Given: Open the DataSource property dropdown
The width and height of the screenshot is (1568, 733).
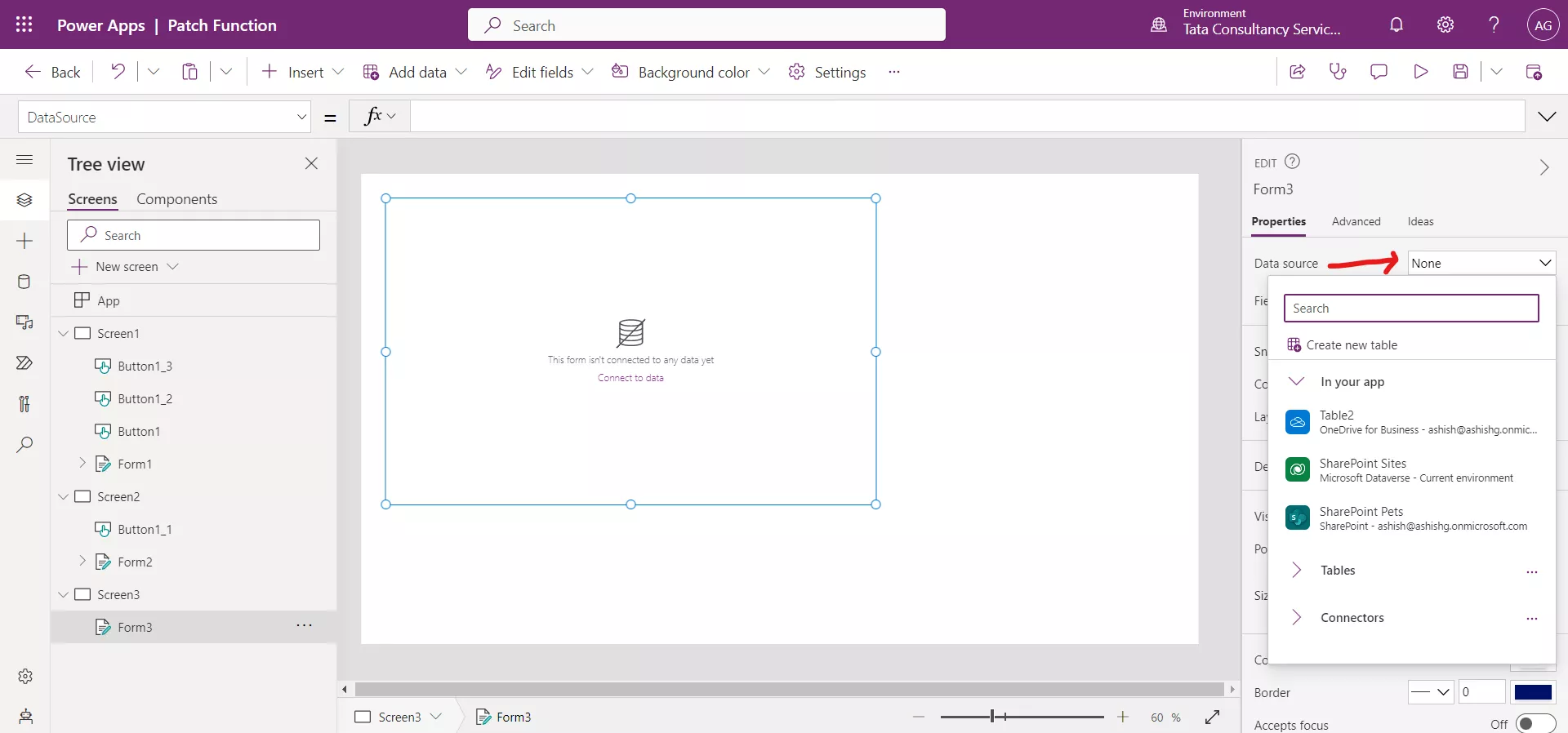Looking at the screenshot, I should coord(164,117).
